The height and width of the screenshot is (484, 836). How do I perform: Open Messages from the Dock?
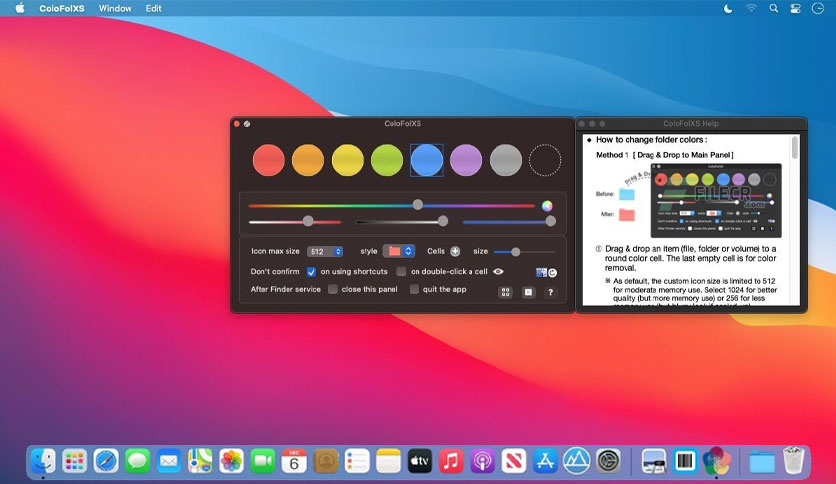pyautogui.click(x=138, y=461)
